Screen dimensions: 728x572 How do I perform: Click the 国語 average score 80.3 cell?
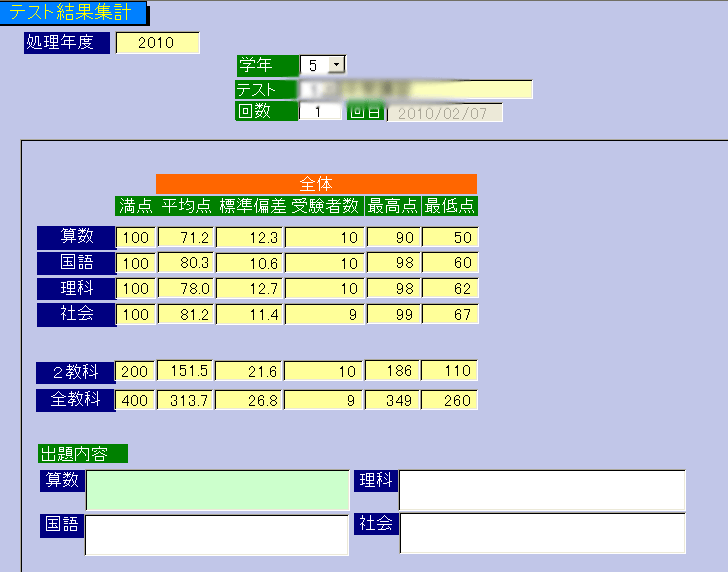coord(185,264)
